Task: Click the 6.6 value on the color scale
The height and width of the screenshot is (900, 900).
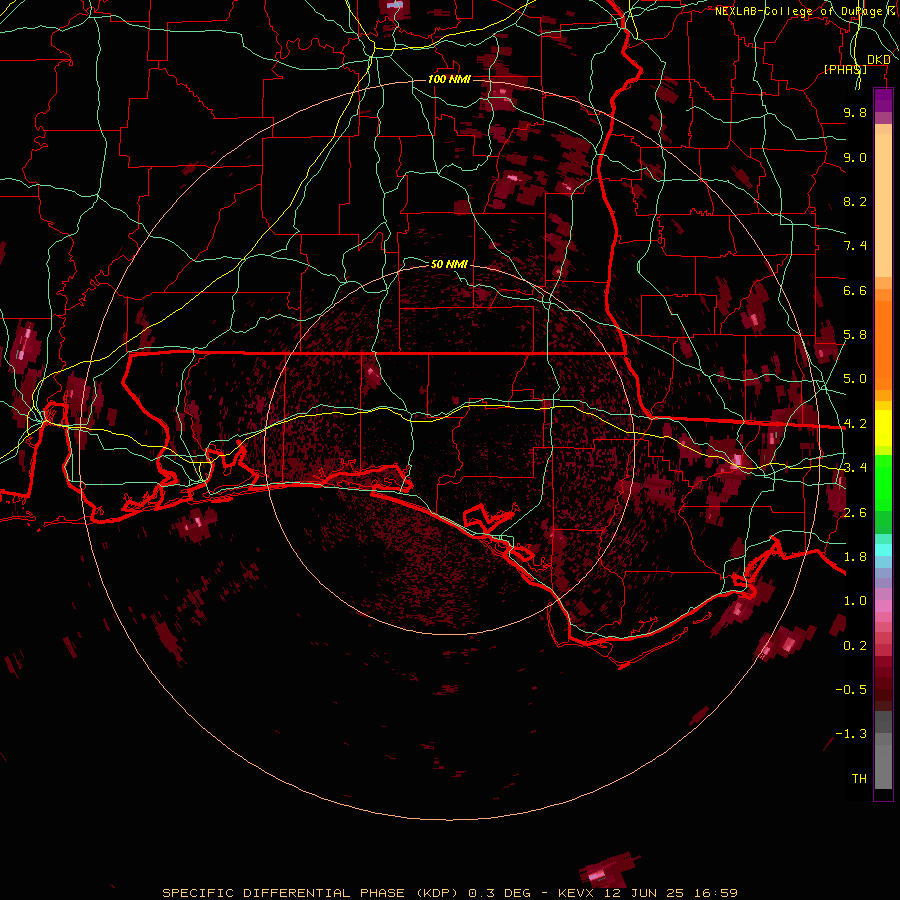Action: click(855, 290)
